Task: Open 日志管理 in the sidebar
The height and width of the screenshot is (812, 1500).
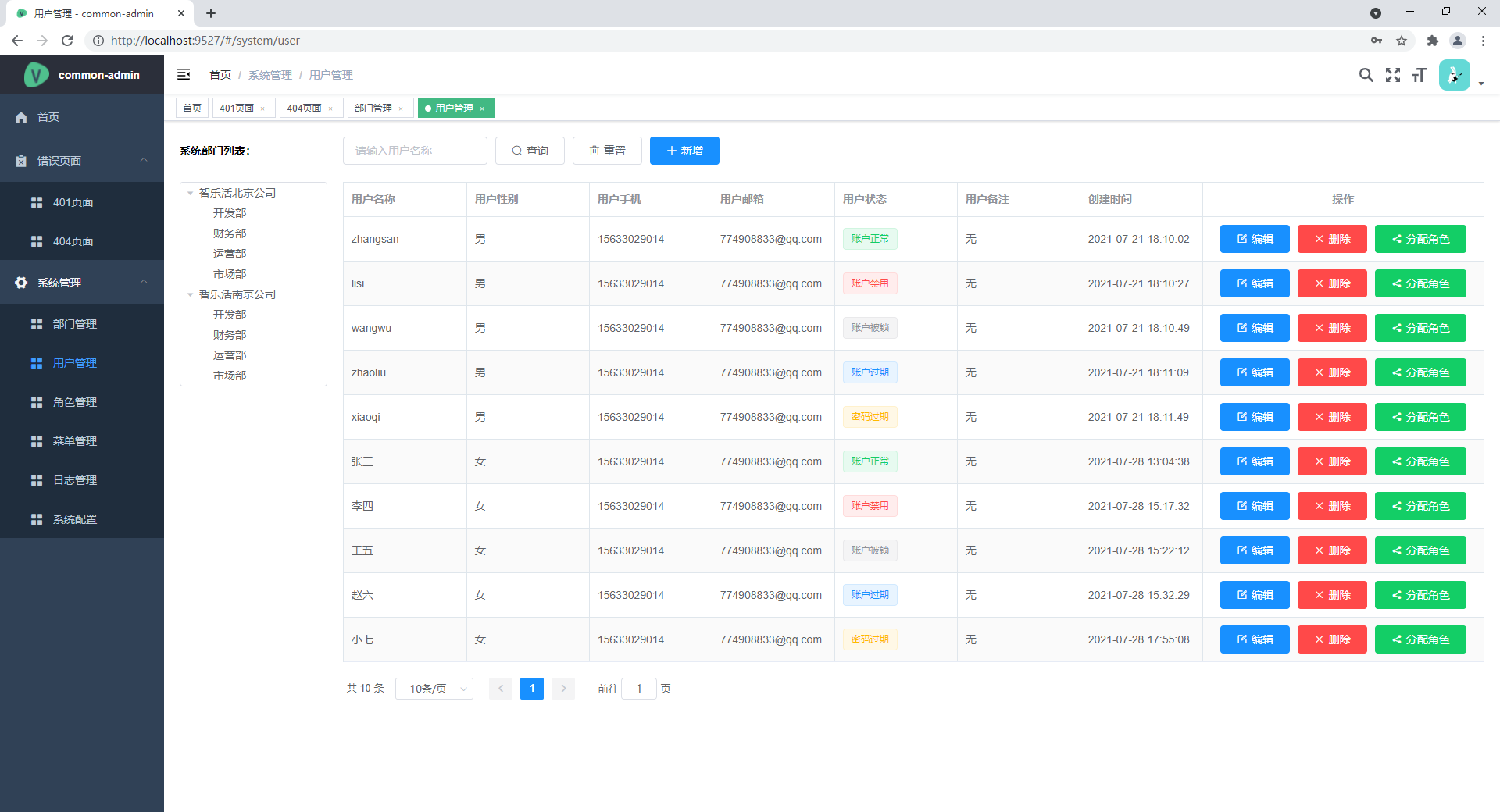Action: (x=82, y=480)
